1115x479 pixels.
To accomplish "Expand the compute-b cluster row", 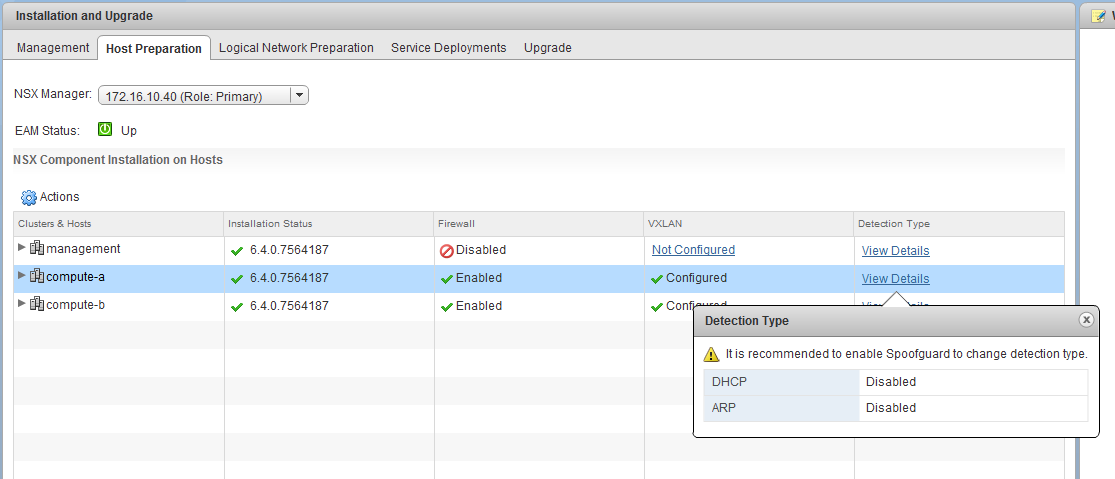I will pos(22,304).
